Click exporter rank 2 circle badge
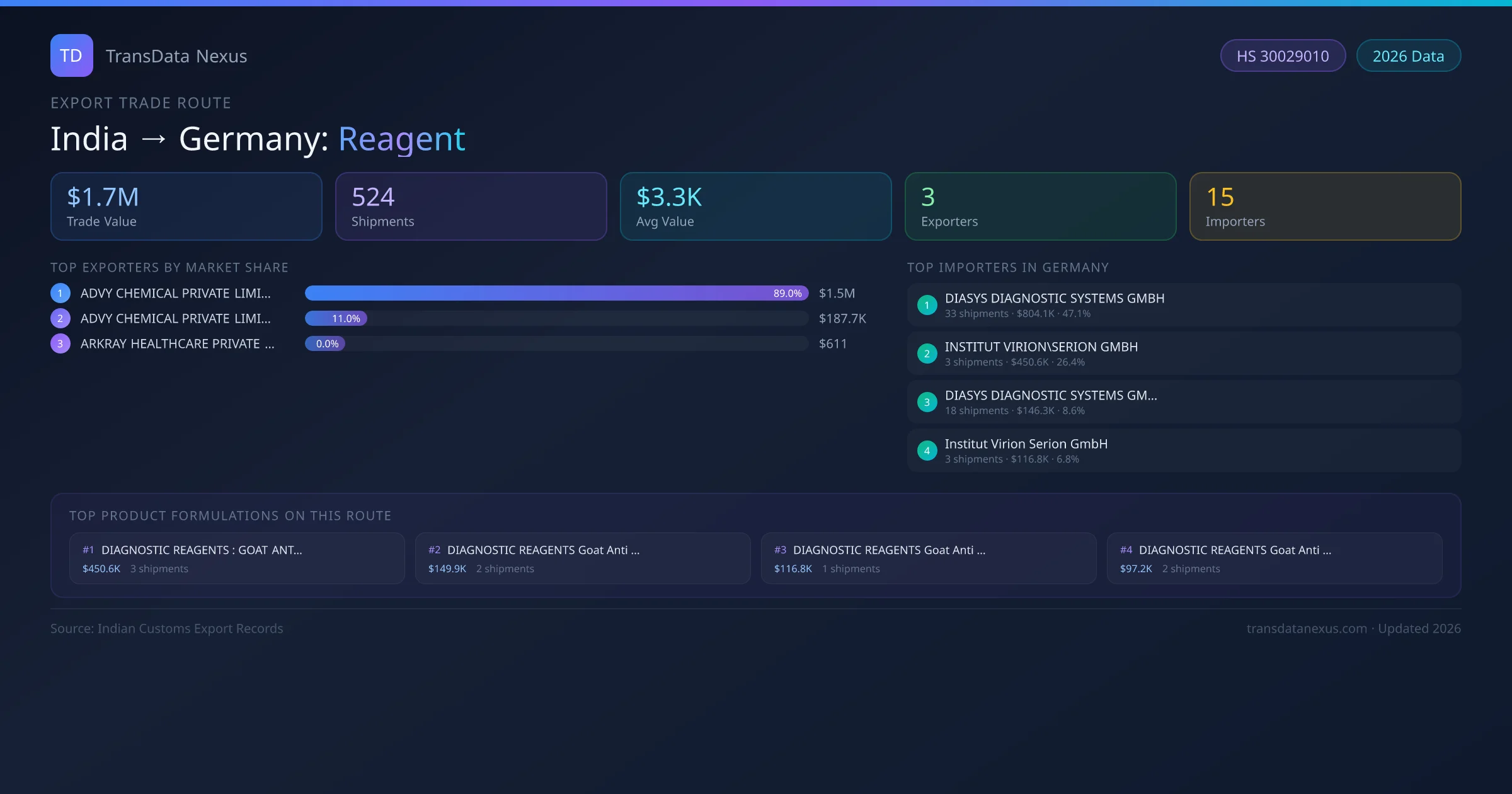This screenshot has height=794, width=1512. (60, 318)
